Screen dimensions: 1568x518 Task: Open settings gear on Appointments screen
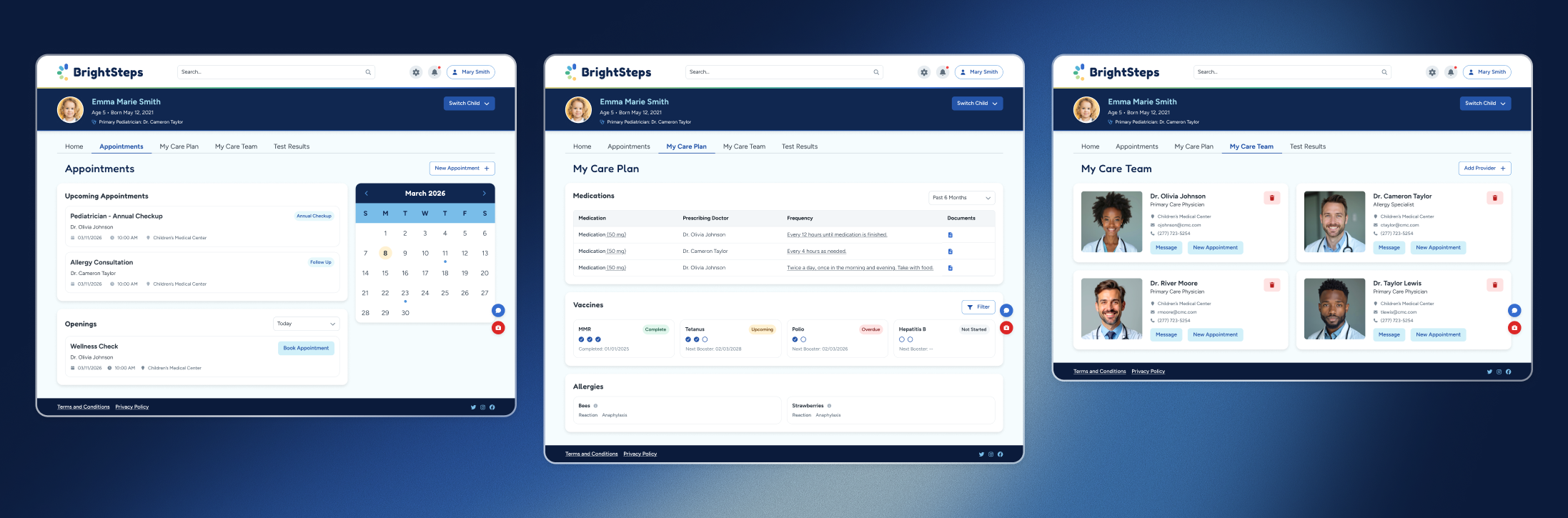(x=416, y=72)
